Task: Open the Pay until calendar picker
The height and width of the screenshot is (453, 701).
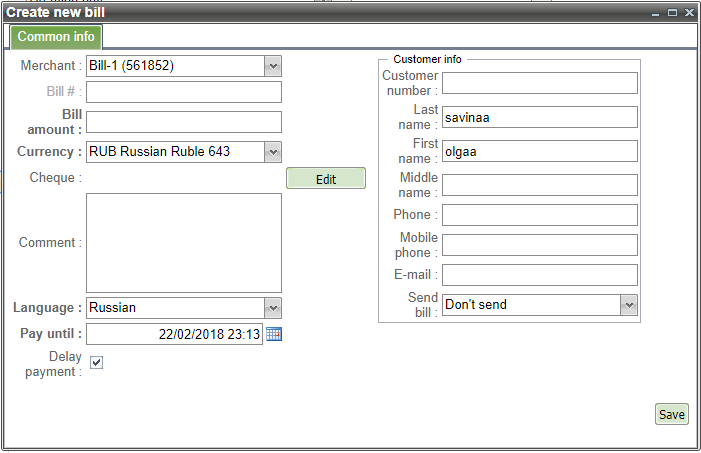Action: click(x=274, y=334)
